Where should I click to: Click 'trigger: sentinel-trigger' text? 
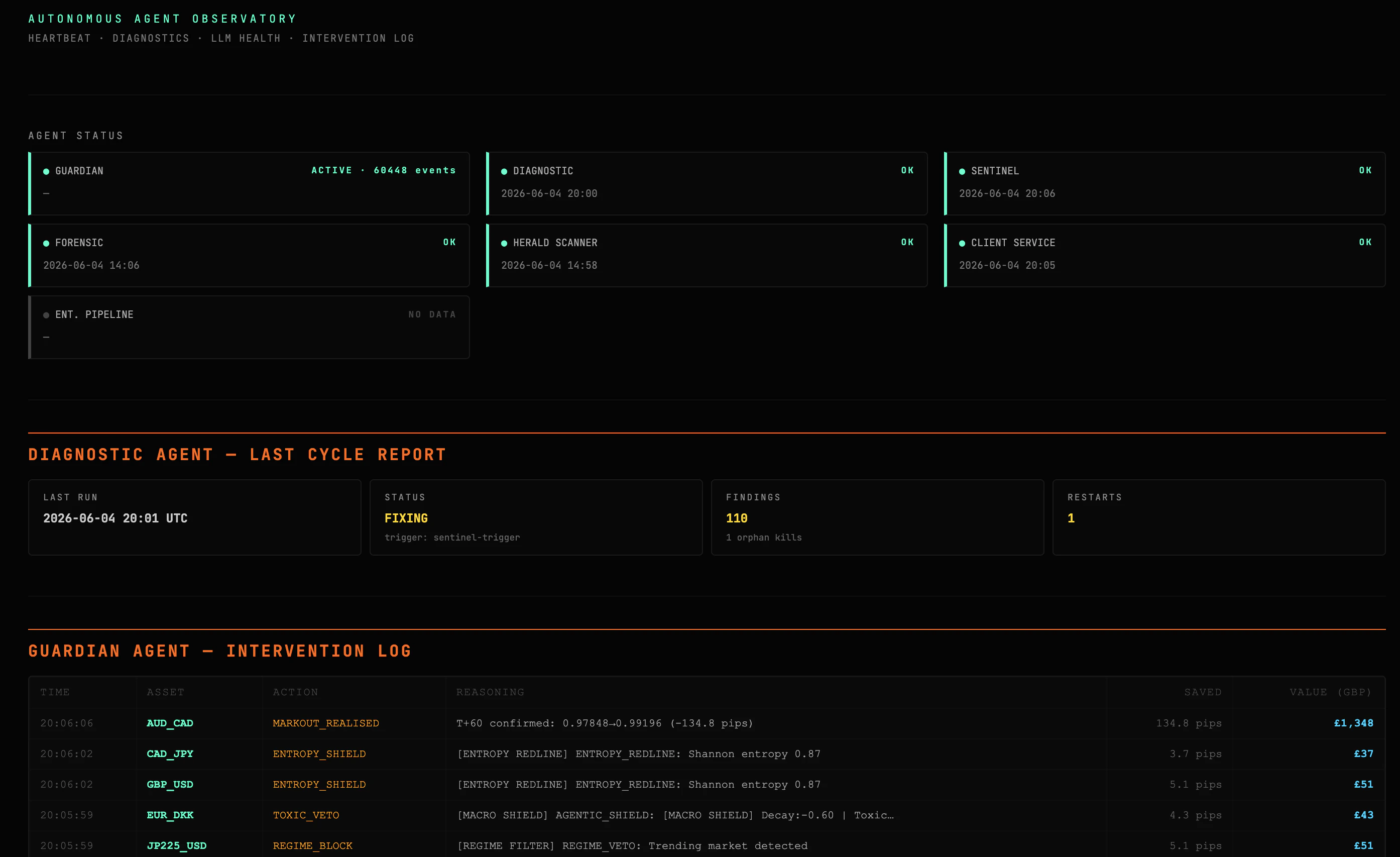(452, 538)
